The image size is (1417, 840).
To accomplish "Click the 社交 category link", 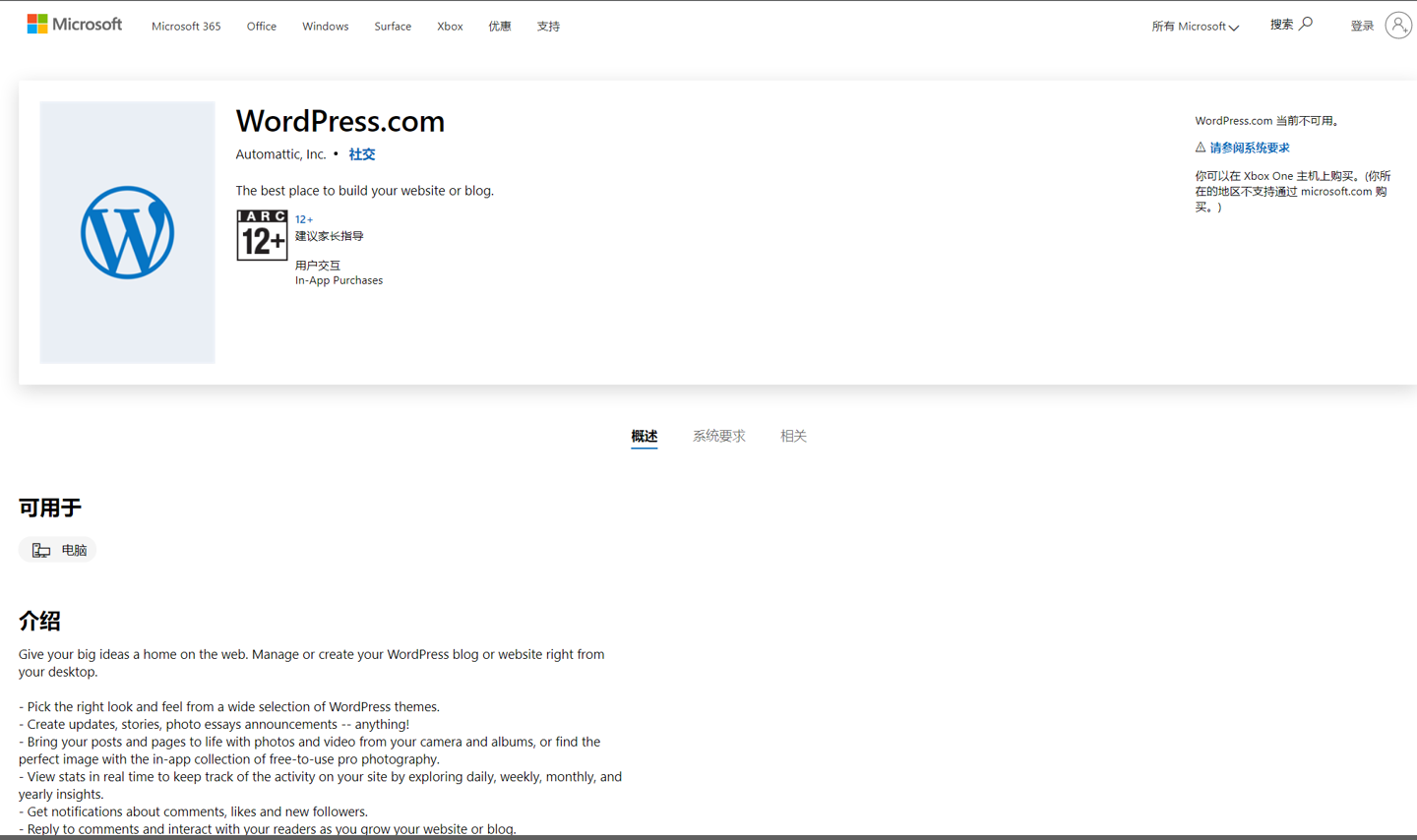I will pyautogui.click(x=362, y=154).
